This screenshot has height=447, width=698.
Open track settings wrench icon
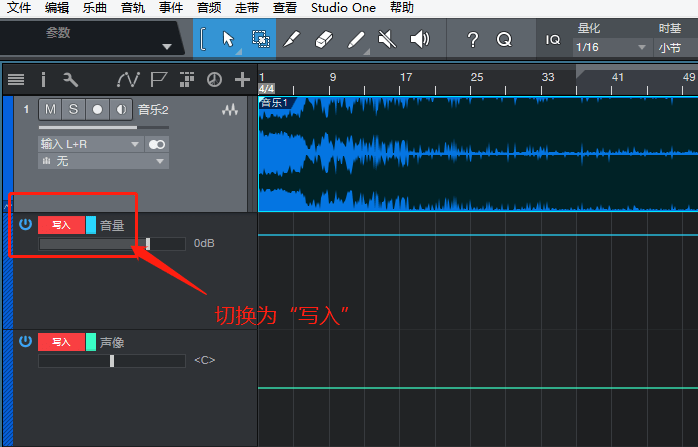coord(69,80)
